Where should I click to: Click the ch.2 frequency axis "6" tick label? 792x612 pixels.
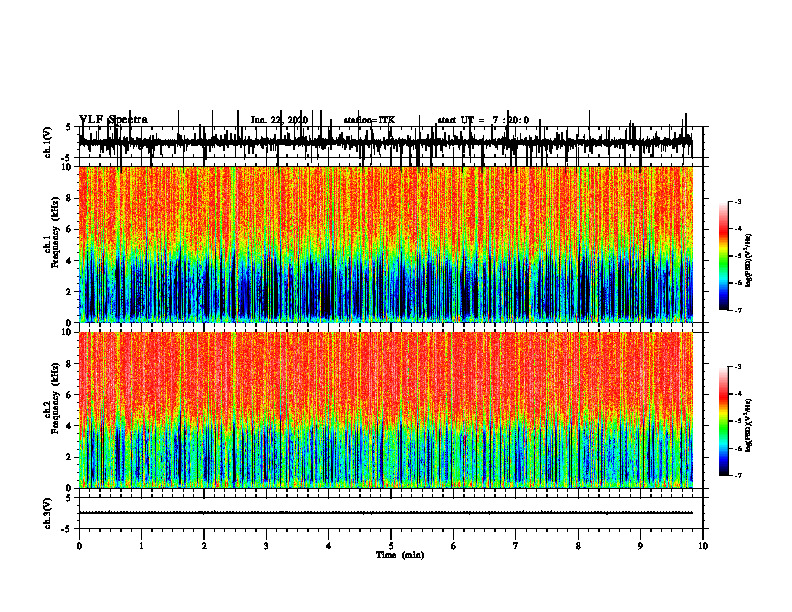[69, 395]
